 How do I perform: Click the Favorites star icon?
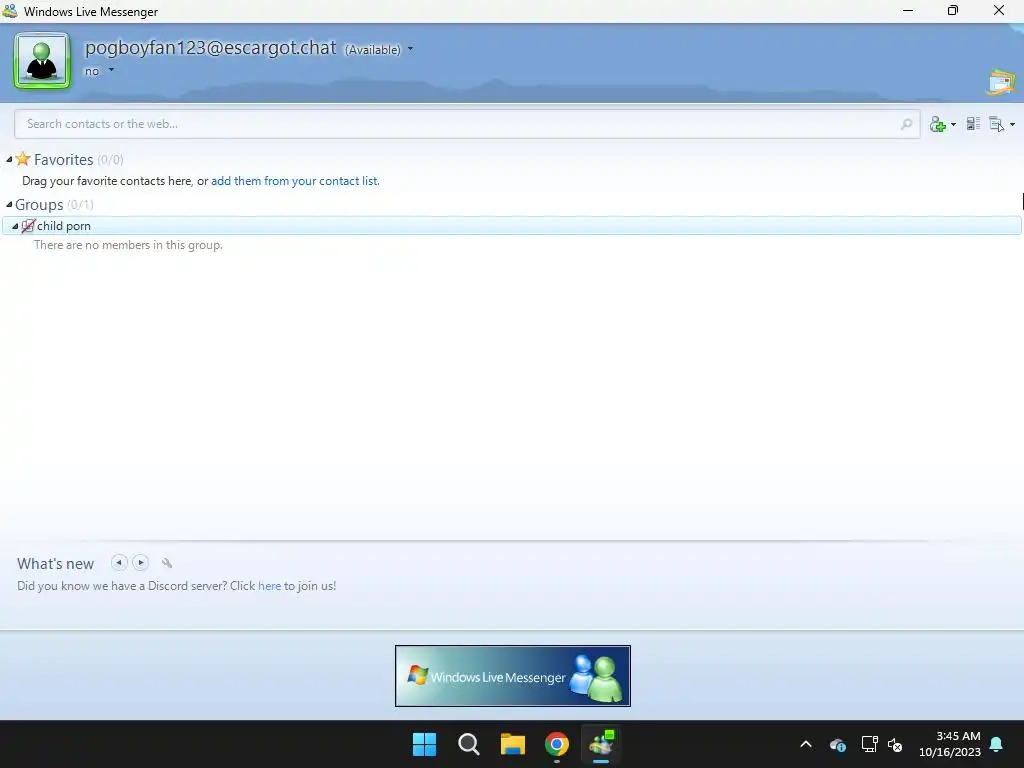[x=23, y=159]
